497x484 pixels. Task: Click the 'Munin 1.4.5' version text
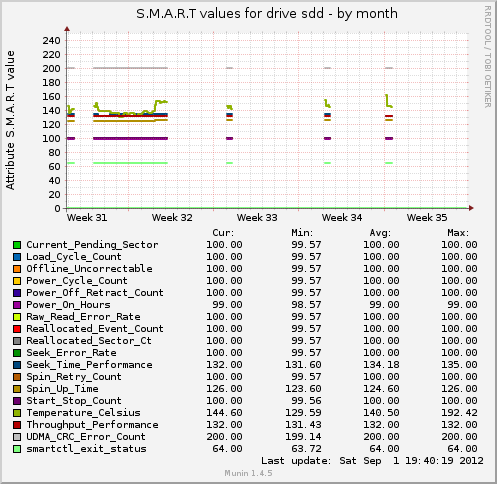[248, 473]
